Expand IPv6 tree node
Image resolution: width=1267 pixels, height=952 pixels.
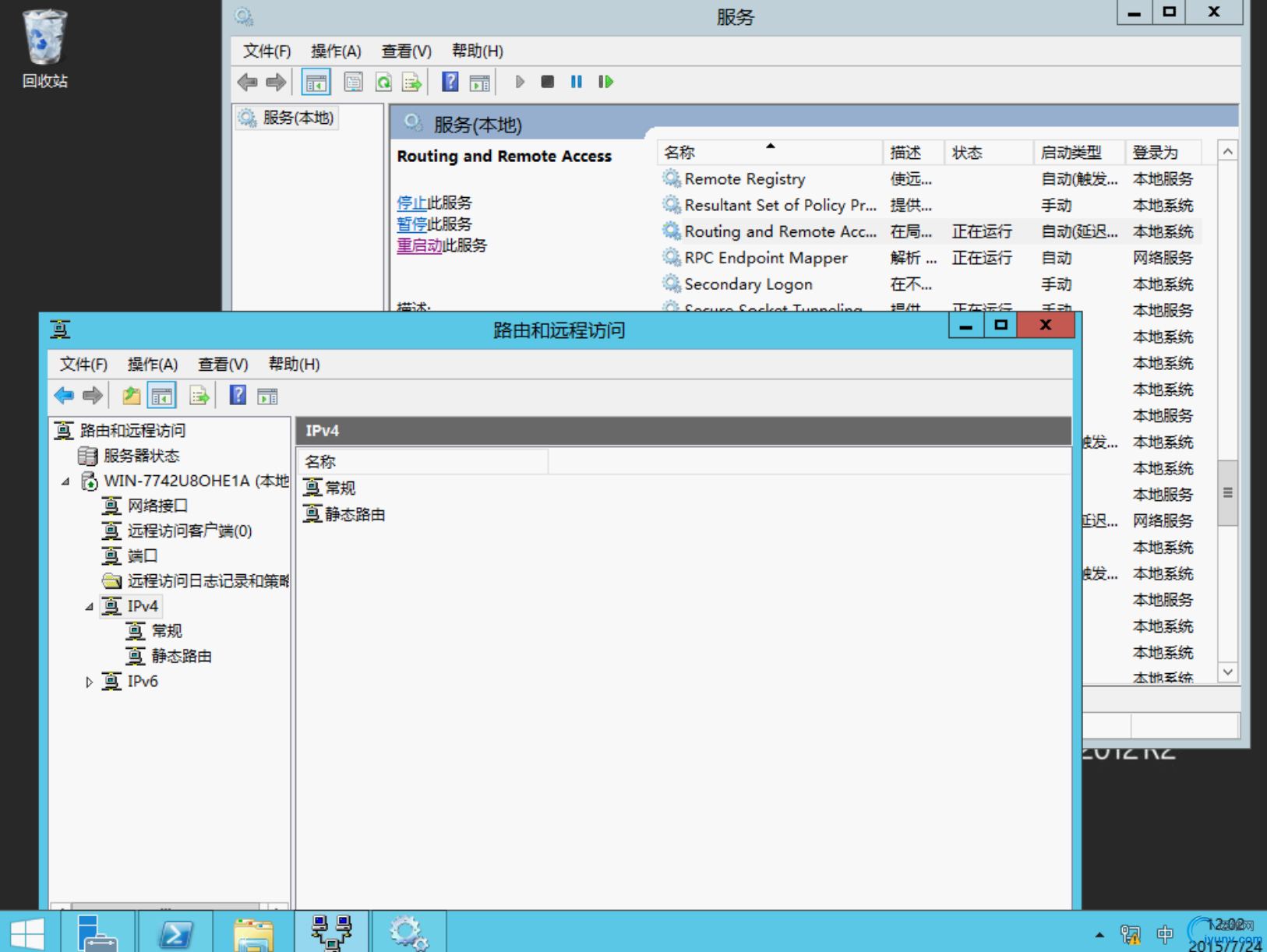click(90, 682)
